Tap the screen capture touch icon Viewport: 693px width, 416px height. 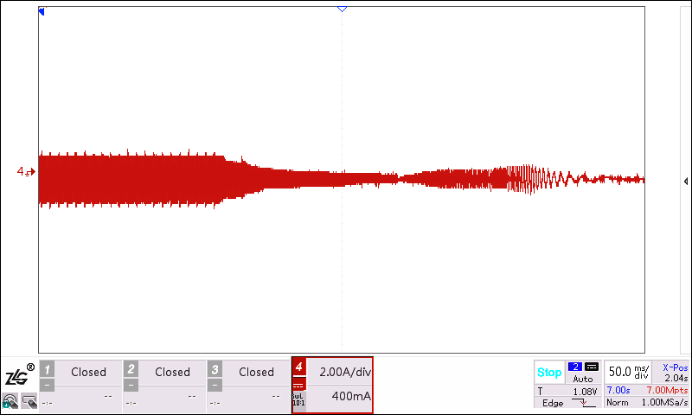(x=29, y=401)
